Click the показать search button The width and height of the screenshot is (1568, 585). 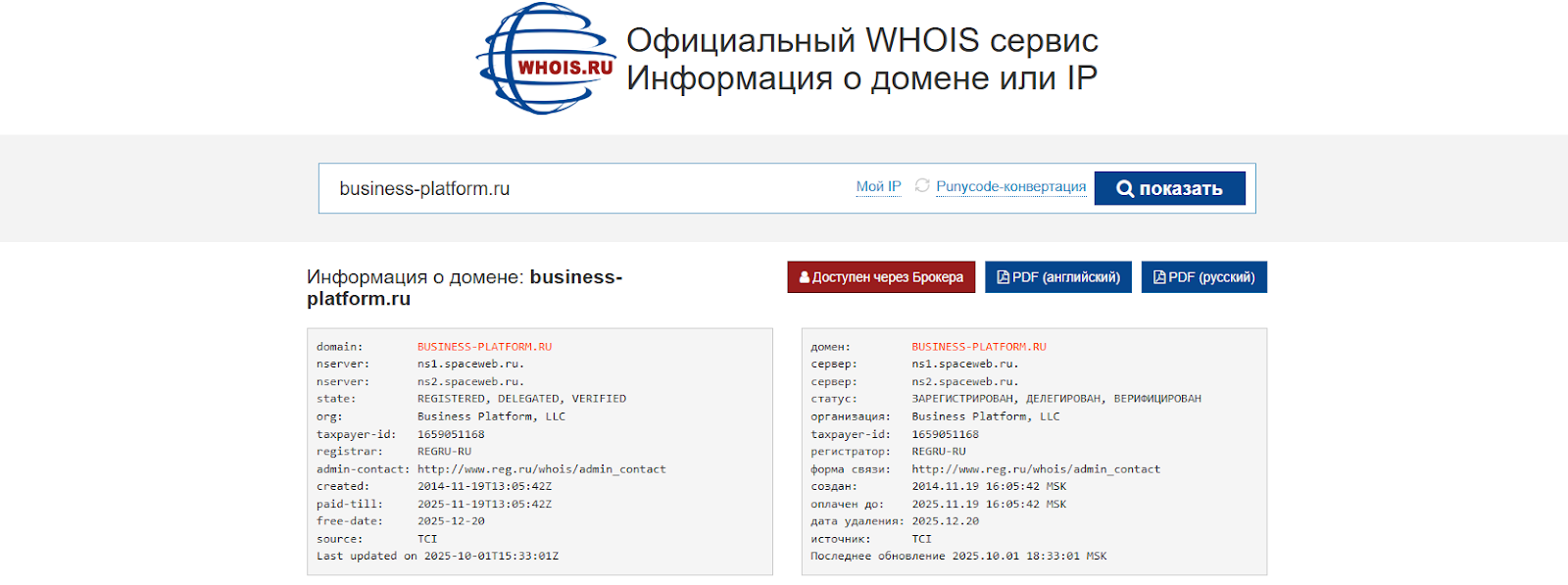coord(1169,188)
